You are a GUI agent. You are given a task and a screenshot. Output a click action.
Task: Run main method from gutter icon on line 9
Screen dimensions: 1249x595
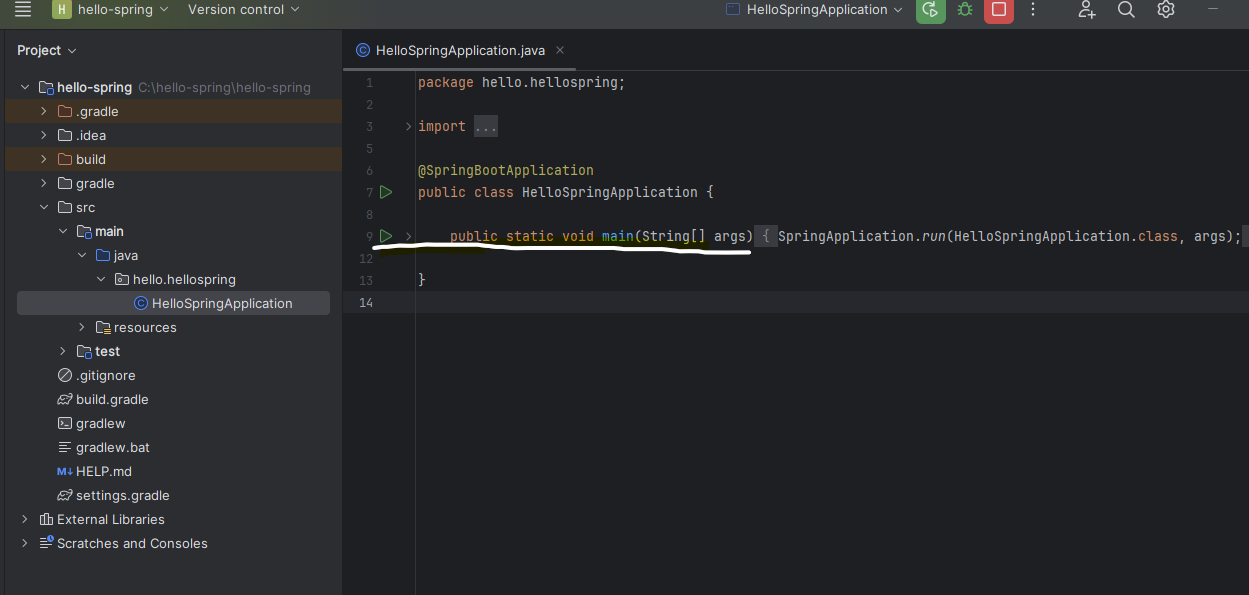386,236
